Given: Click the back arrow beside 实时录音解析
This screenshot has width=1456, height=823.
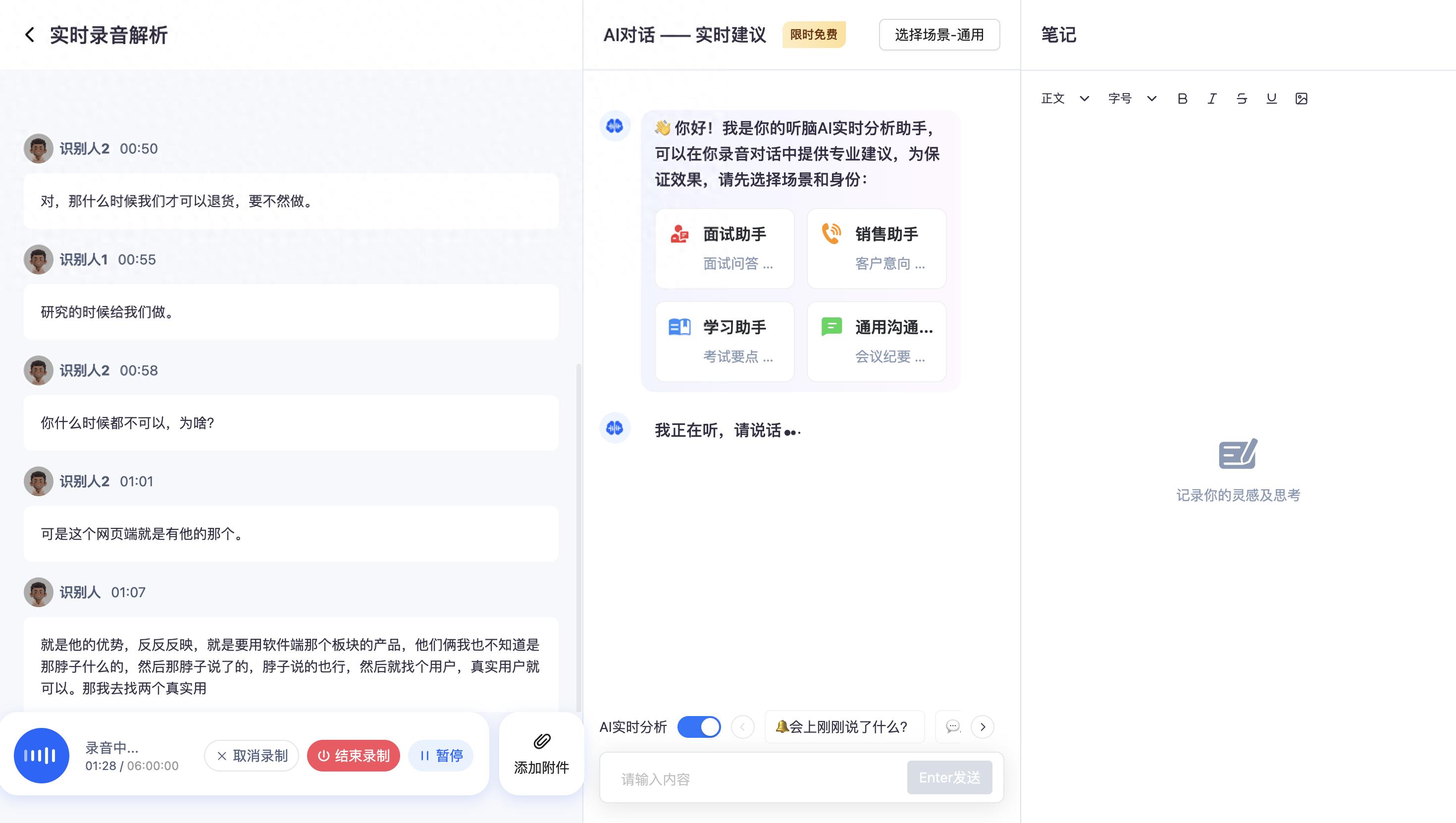Looking at the screenshot, I should [29, 35].
